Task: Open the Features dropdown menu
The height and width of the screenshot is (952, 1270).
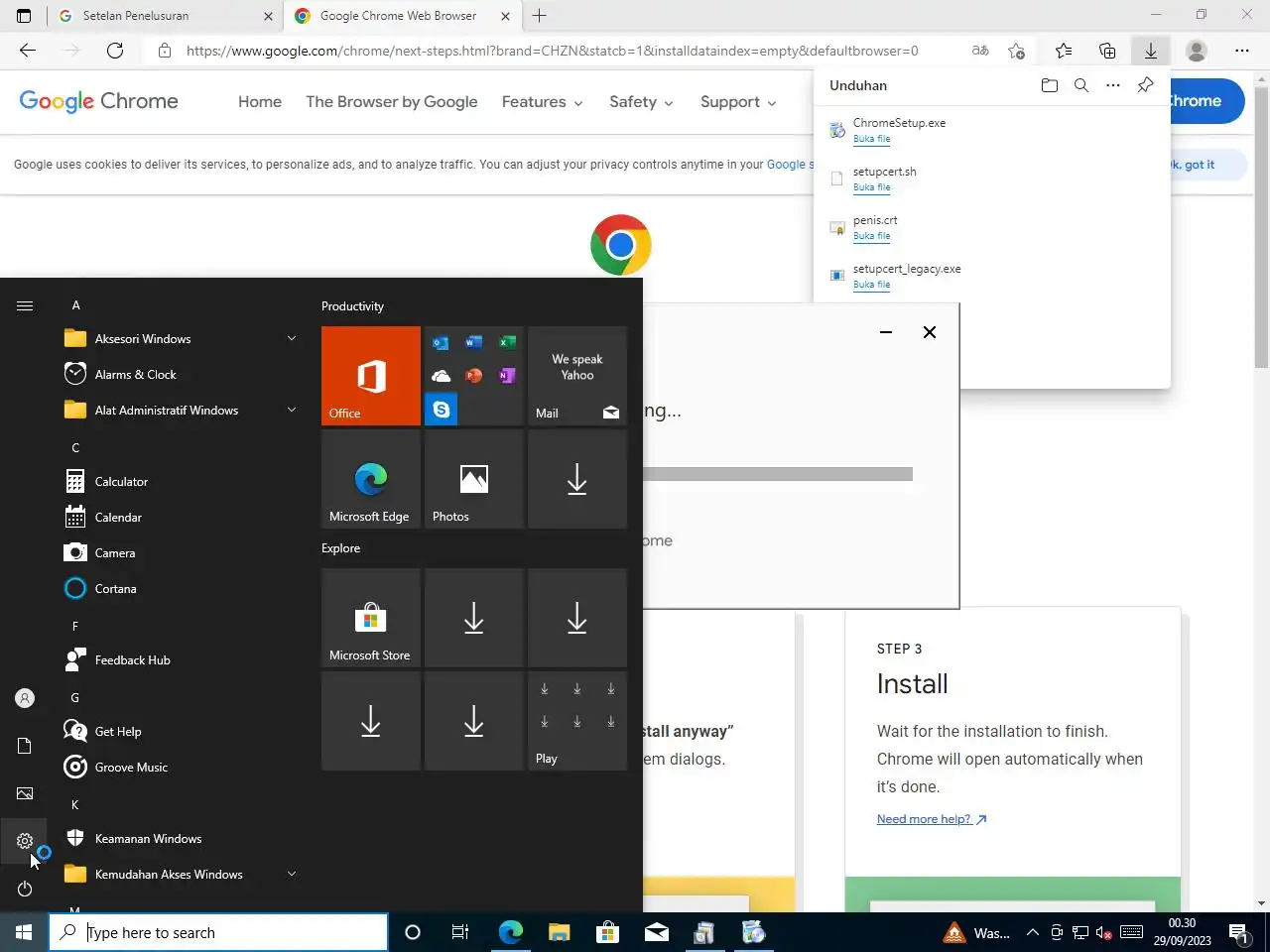Action: pos(542,101)
